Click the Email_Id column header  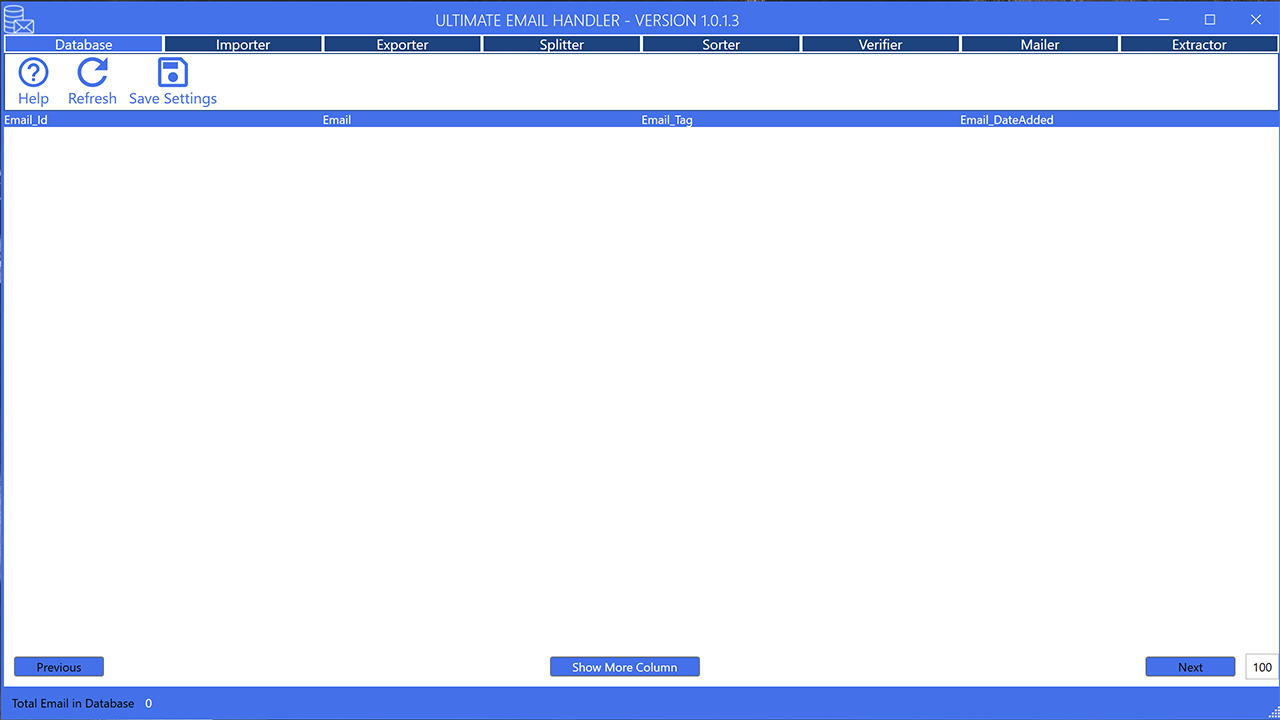26,119
